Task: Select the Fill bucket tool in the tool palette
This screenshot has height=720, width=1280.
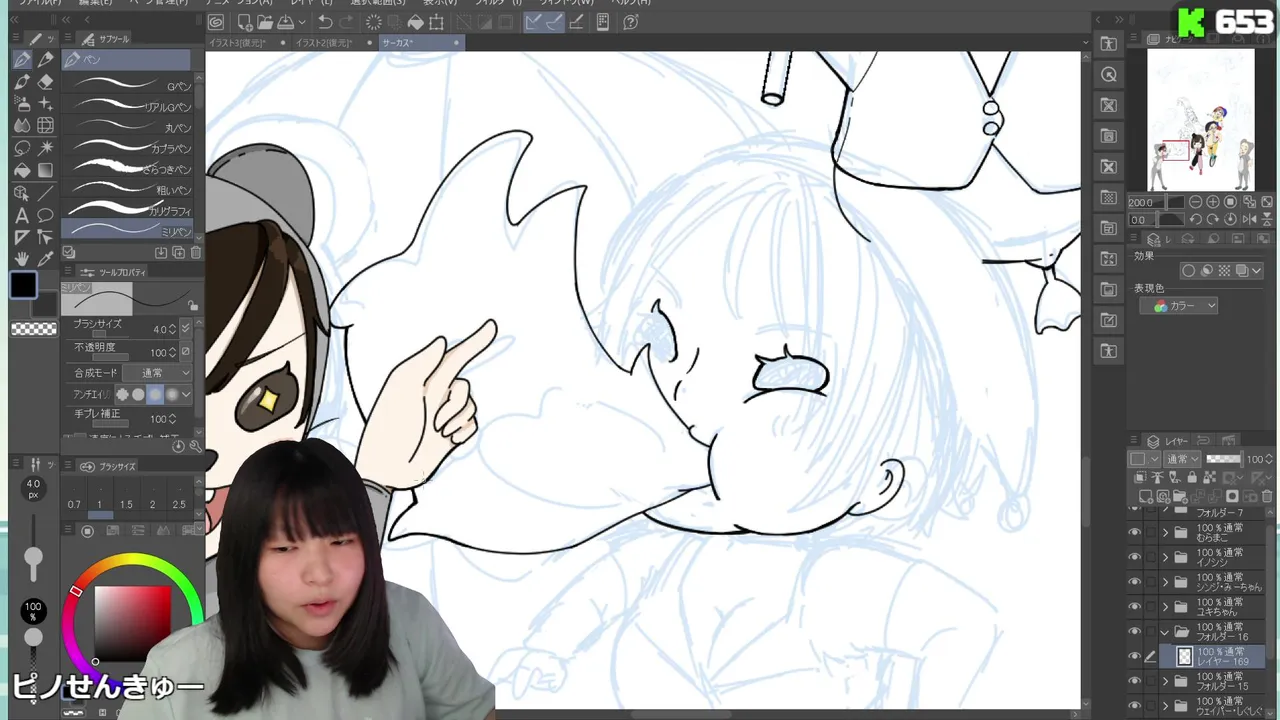Action: [22, 170]
